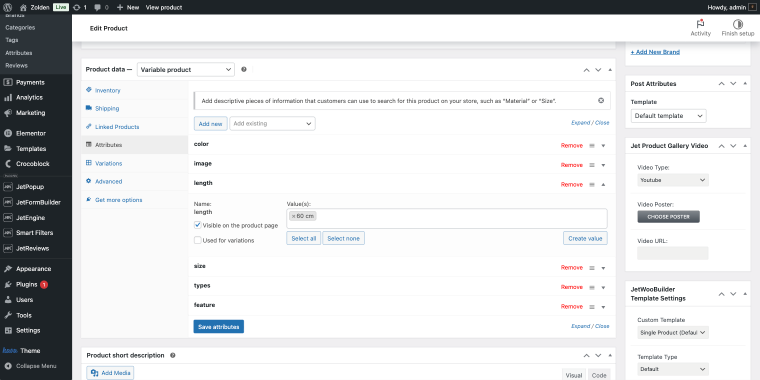
Task: Remove the 60 cm value tag
Action: tap(293, 216)
